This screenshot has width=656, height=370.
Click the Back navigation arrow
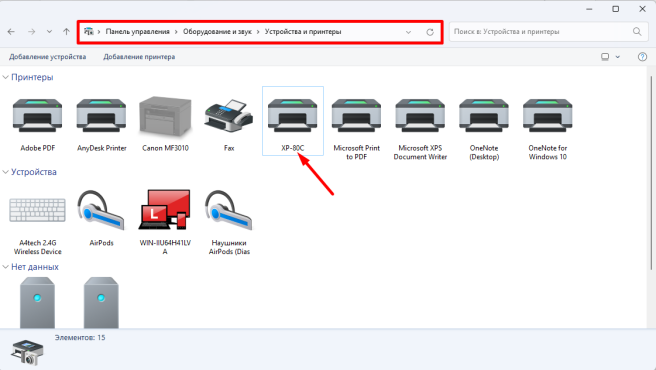click(11, 31)
